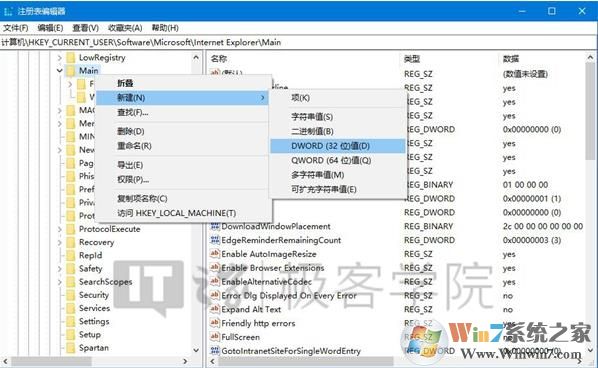Choose 查找(F)... in the context menu
This screenshot has height=368, width=598.
[183, 112]
